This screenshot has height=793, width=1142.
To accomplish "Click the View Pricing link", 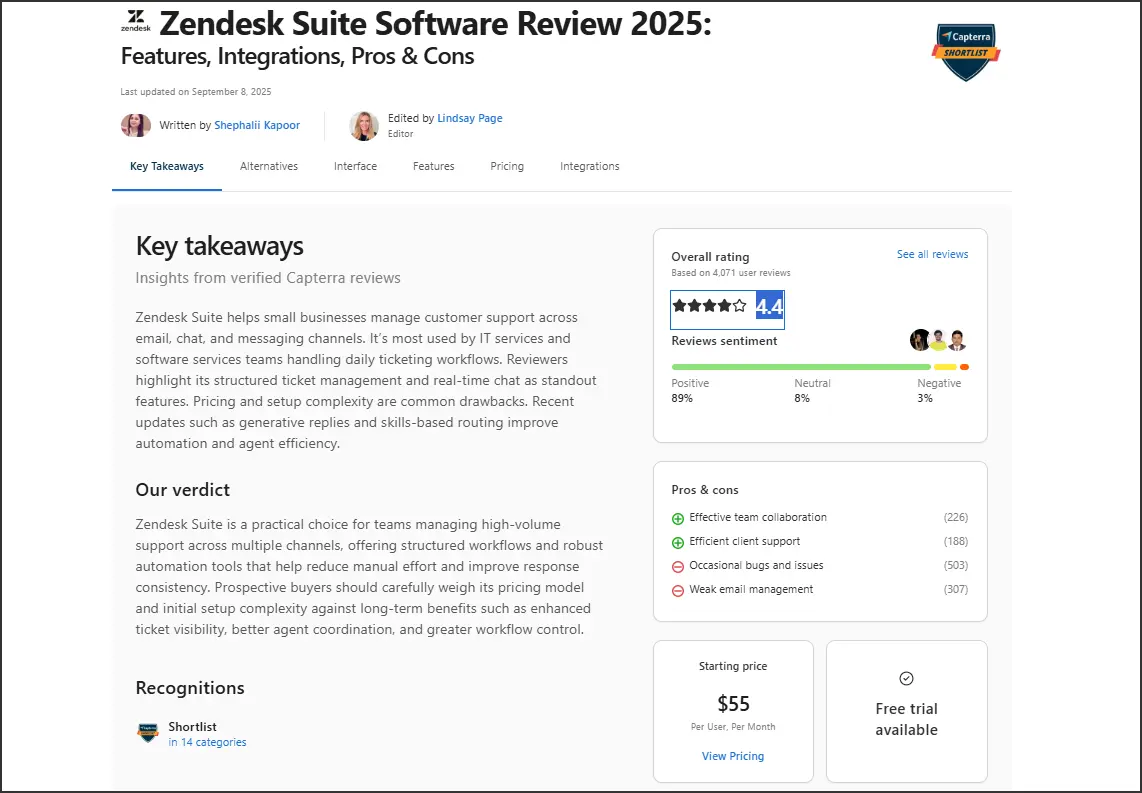I will [x=733, y=756].
